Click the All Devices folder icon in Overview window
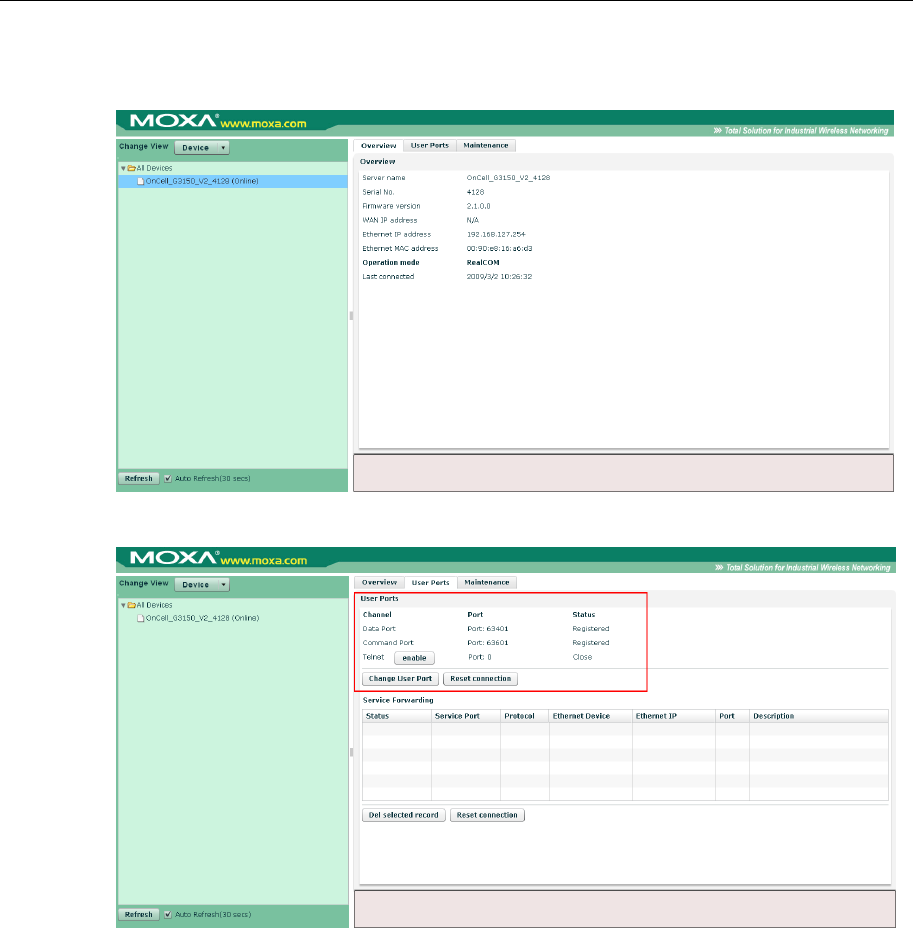This screenshot has height=928, width=913. 131,168
